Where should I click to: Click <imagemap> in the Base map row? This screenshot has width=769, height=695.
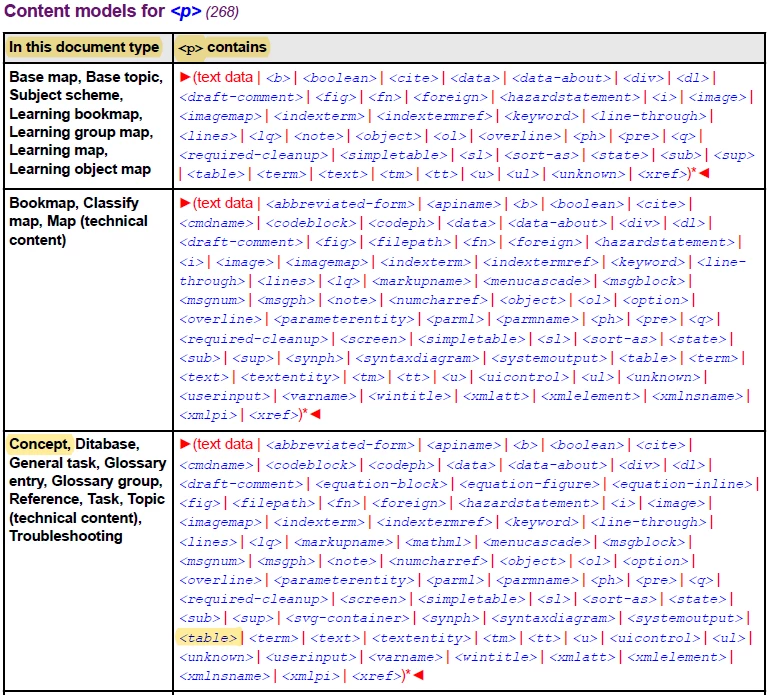(220, 116)
